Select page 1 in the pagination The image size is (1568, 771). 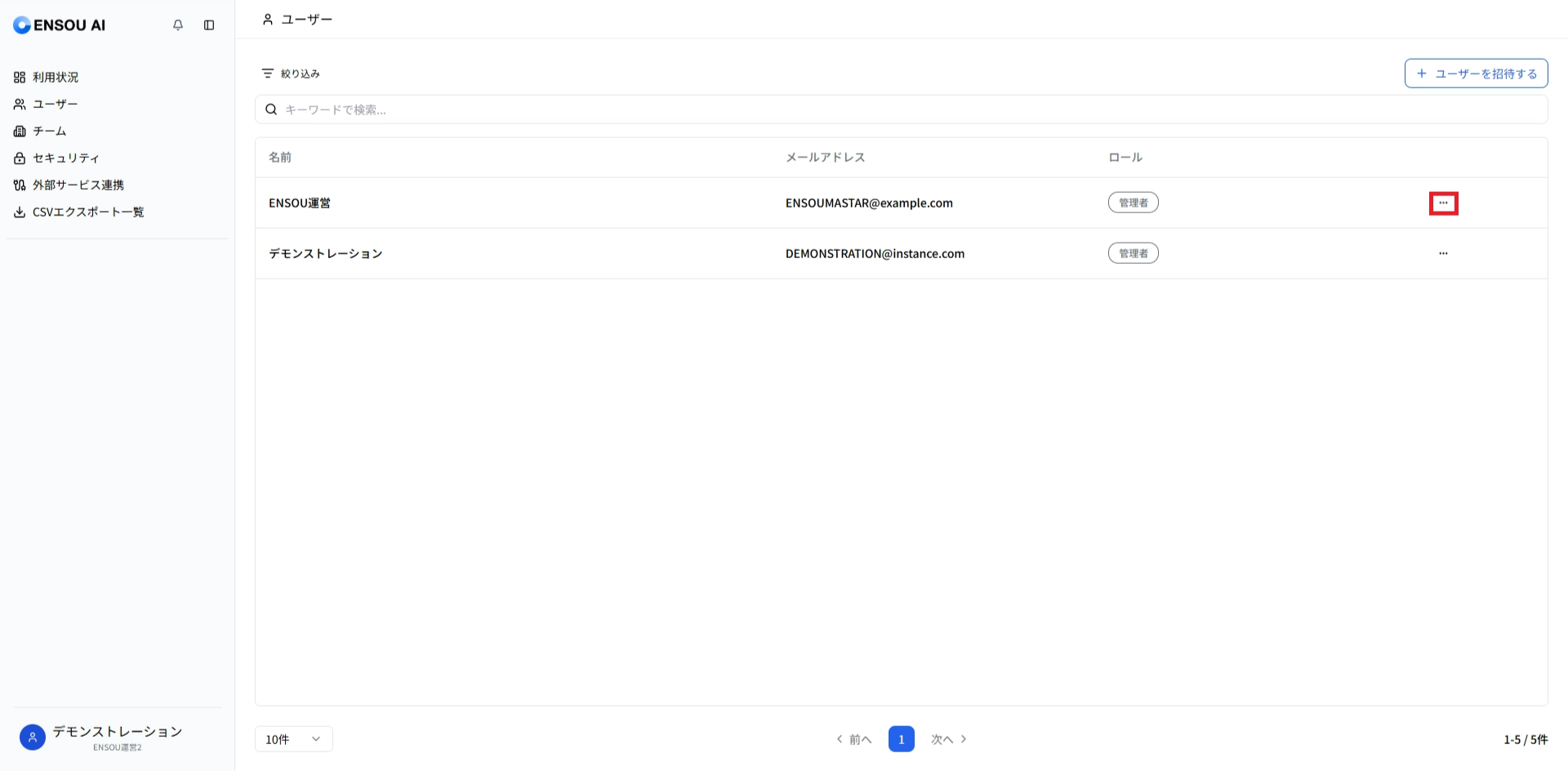[x=901, y=739]
